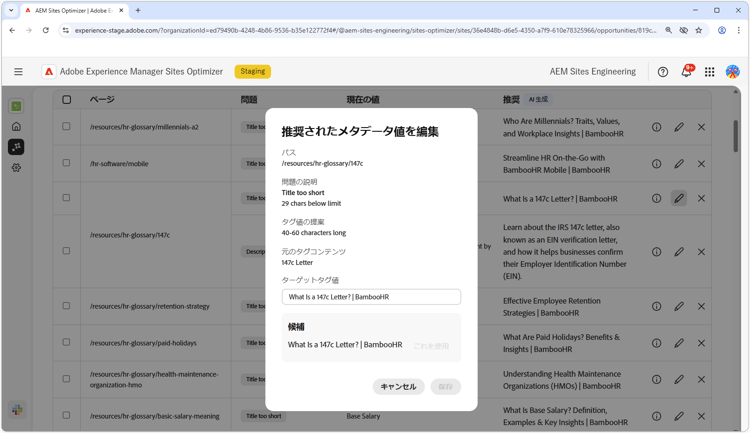Viewport: 750px width, 433px height.
Task: Edit the 147c description recommendation
Action: [x=679, y=252]
